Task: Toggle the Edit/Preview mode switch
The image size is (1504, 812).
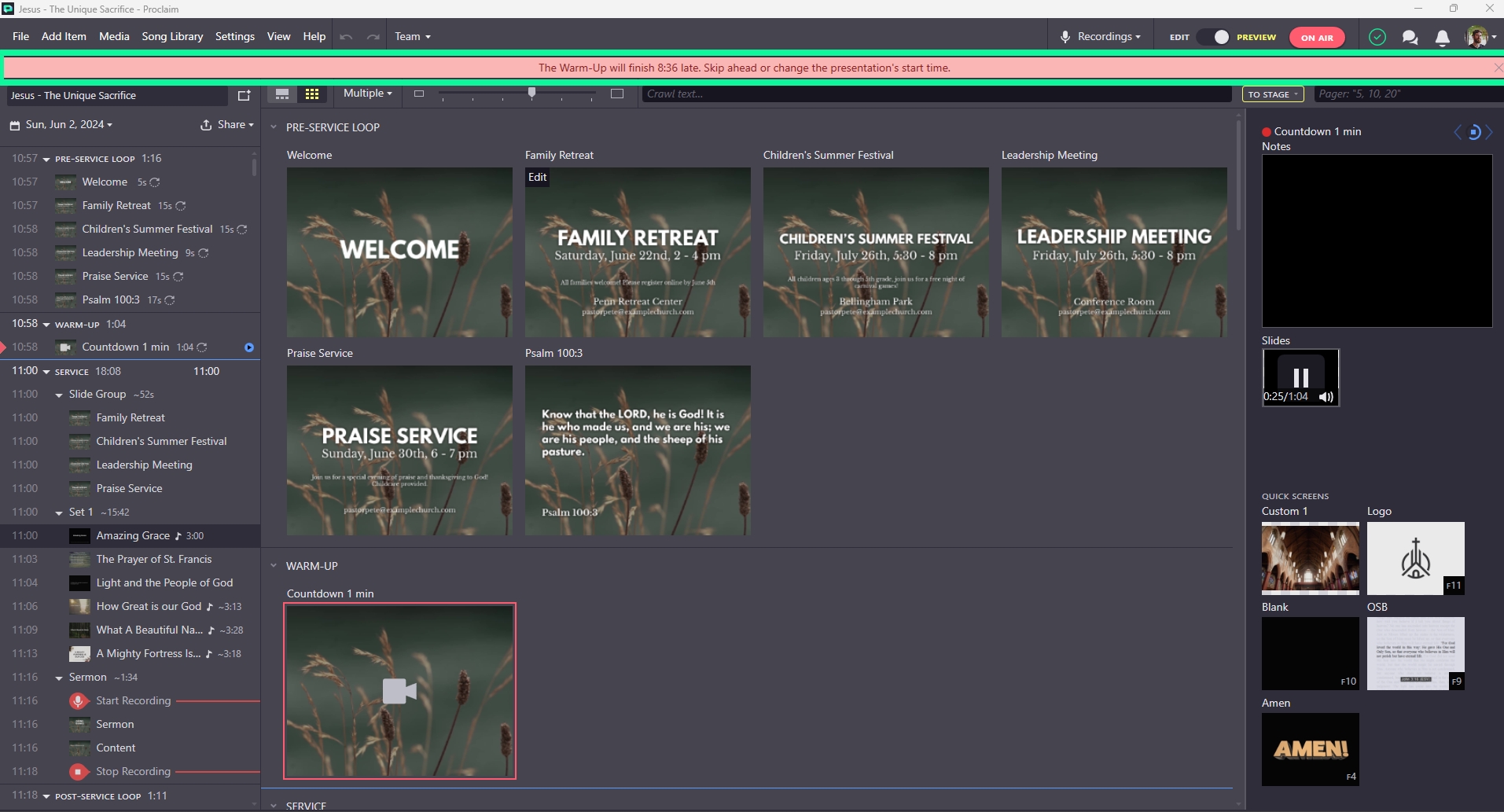Action: tap(1213, 37)
